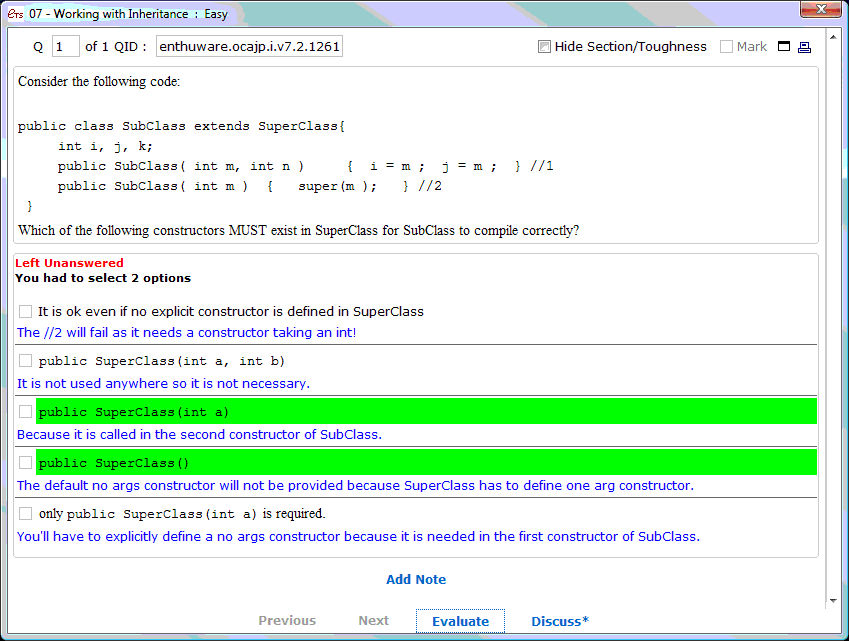Click the Add Note link
Image resolution: width=849 pixels, height=641 pixels.
[x=416, y=580]
